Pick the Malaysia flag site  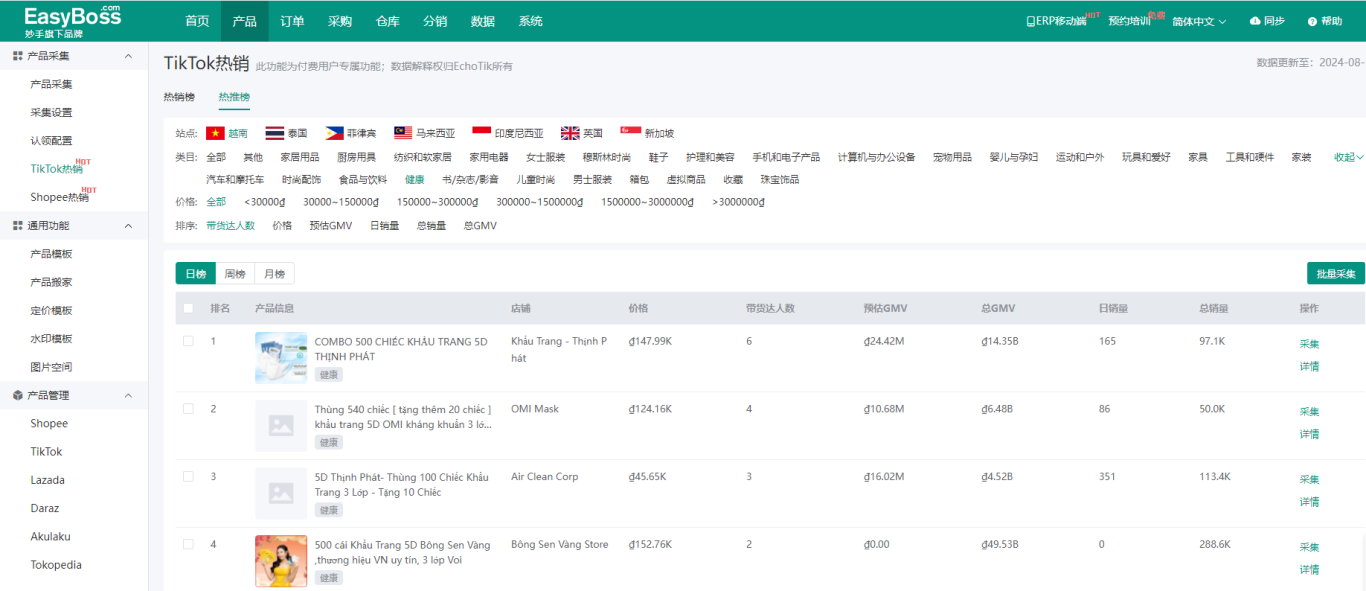pos(404,133)
